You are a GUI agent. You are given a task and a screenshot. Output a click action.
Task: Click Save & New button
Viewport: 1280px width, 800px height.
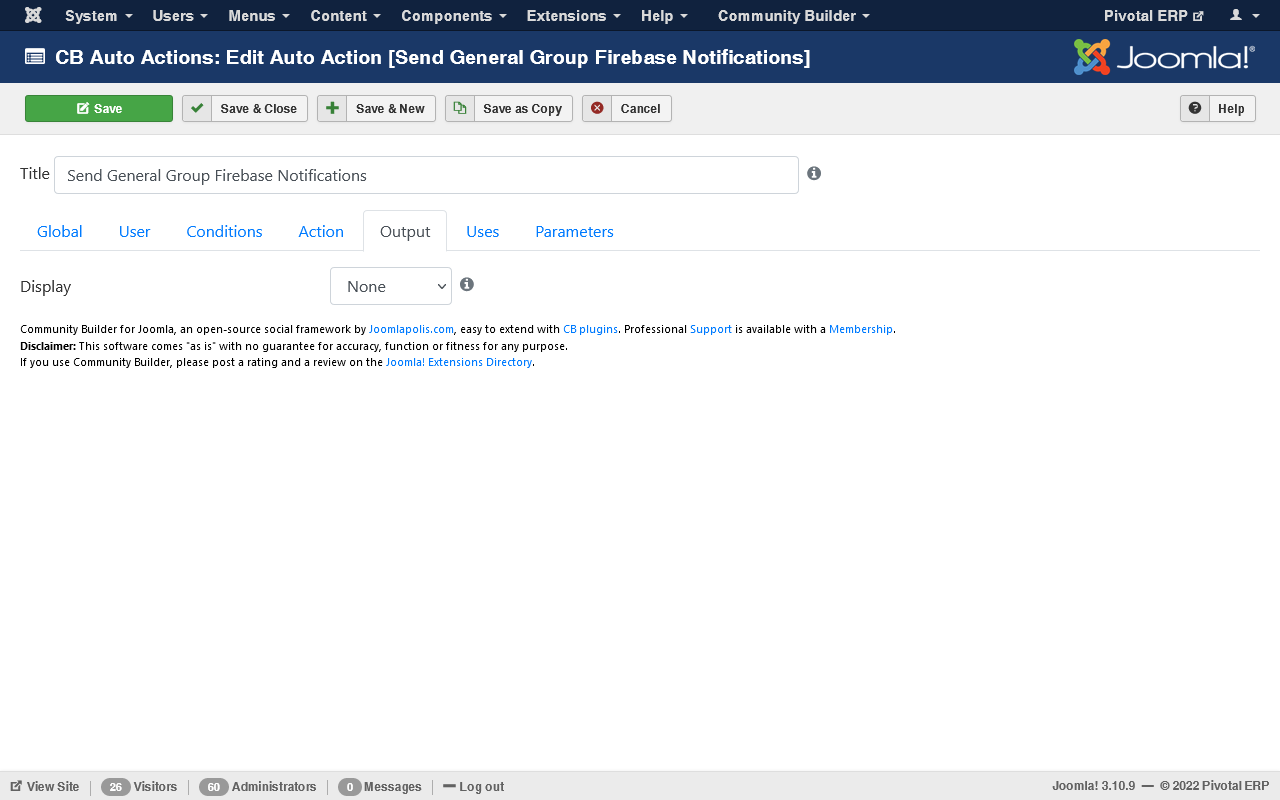376,109
